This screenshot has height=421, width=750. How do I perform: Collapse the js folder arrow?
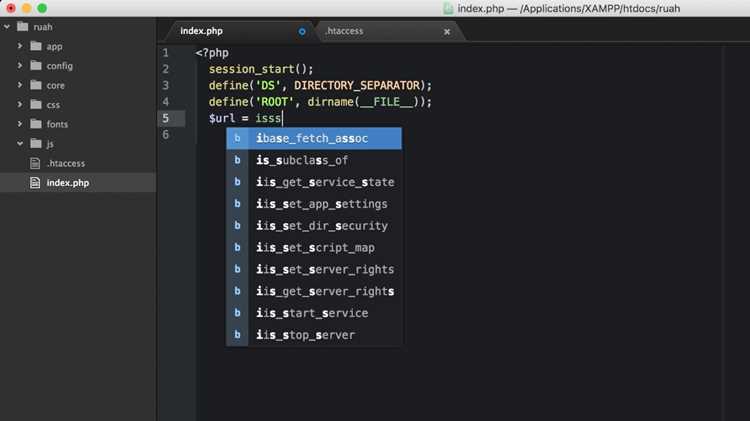click(x=20, y=144)
